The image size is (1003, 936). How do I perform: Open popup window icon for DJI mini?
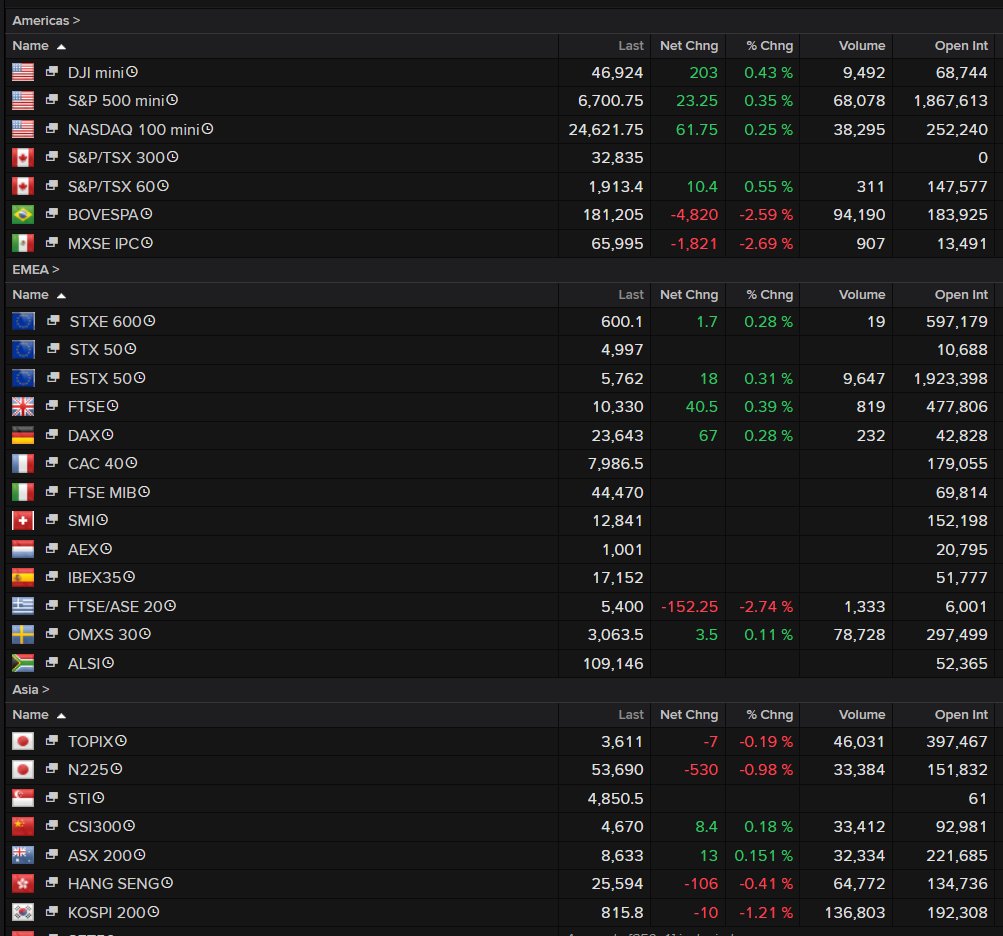[52, 72]
